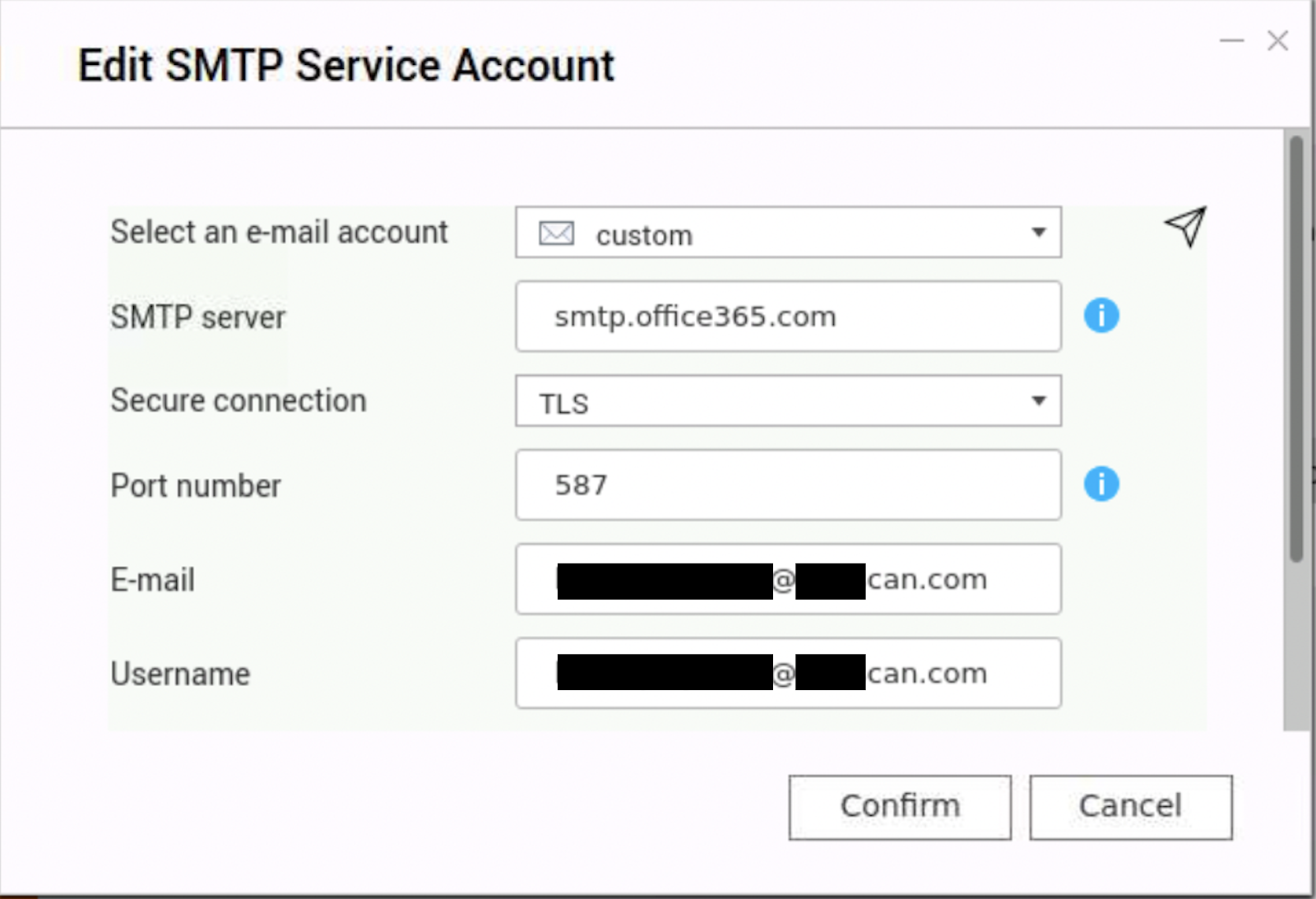
Task: Confirm the SMTP account settings
Action: click(x=900, y=807)
